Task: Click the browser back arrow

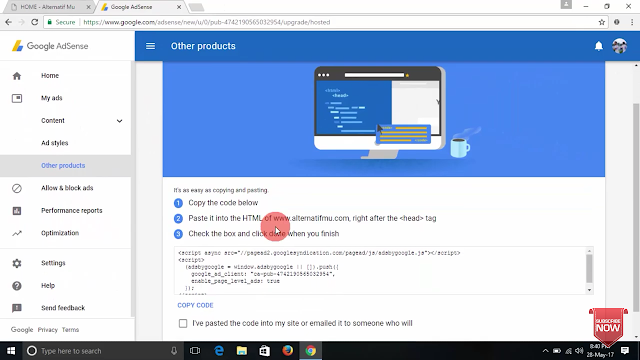Action: (9, 22)
